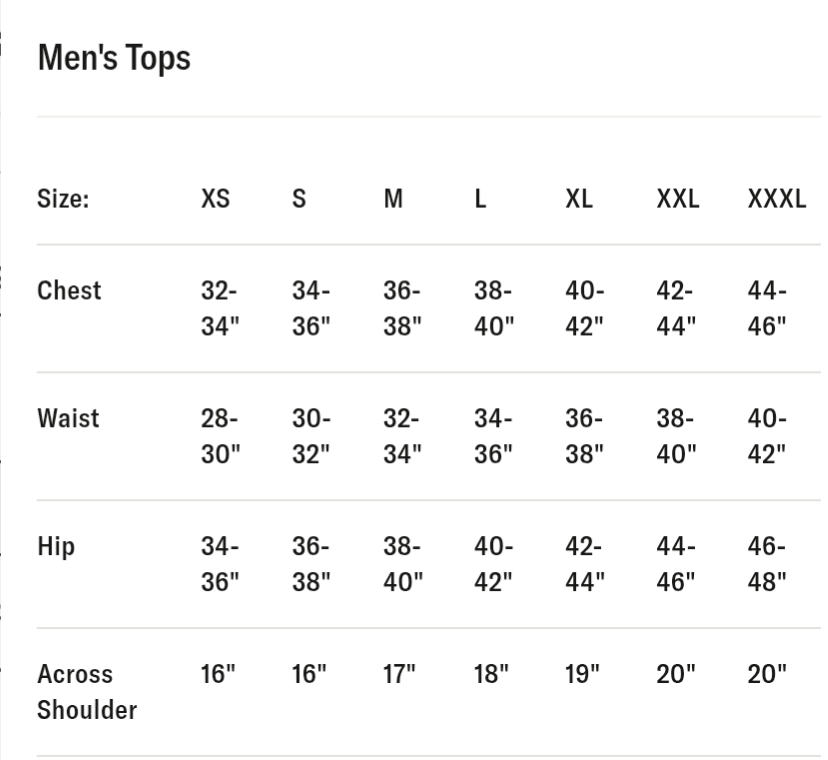Click chest measurement 36-38" for M
Viewport: 828px width, 760px height.
point(402,308)
